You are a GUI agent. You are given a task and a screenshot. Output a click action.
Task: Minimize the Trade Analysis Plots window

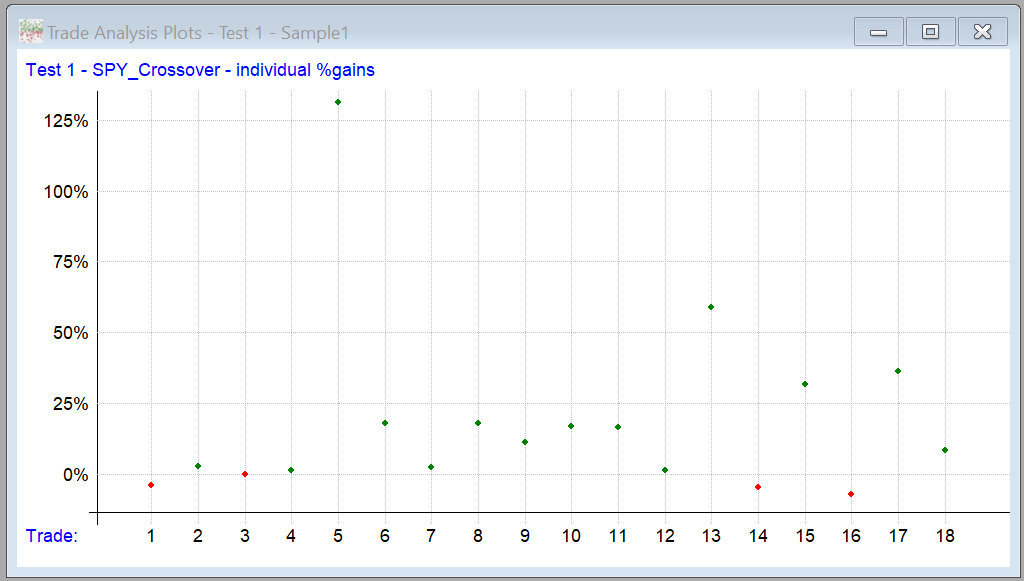point(878,32)
